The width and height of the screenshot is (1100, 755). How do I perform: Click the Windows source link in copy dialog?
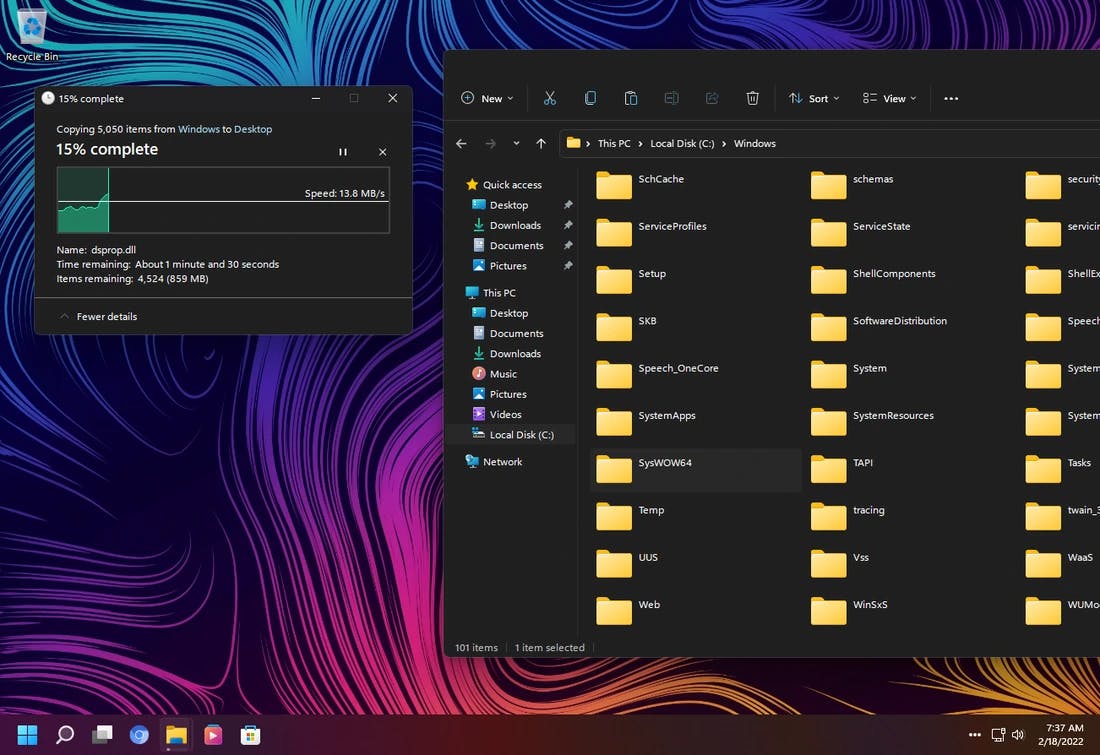click(x=198, y=129)
